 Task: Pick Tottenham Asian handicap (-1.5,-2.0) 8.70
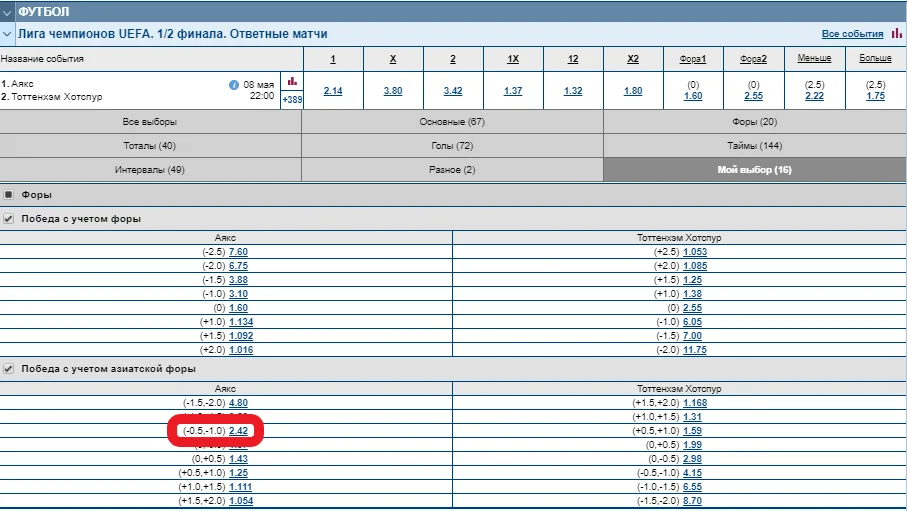click(x=692, y=501)
